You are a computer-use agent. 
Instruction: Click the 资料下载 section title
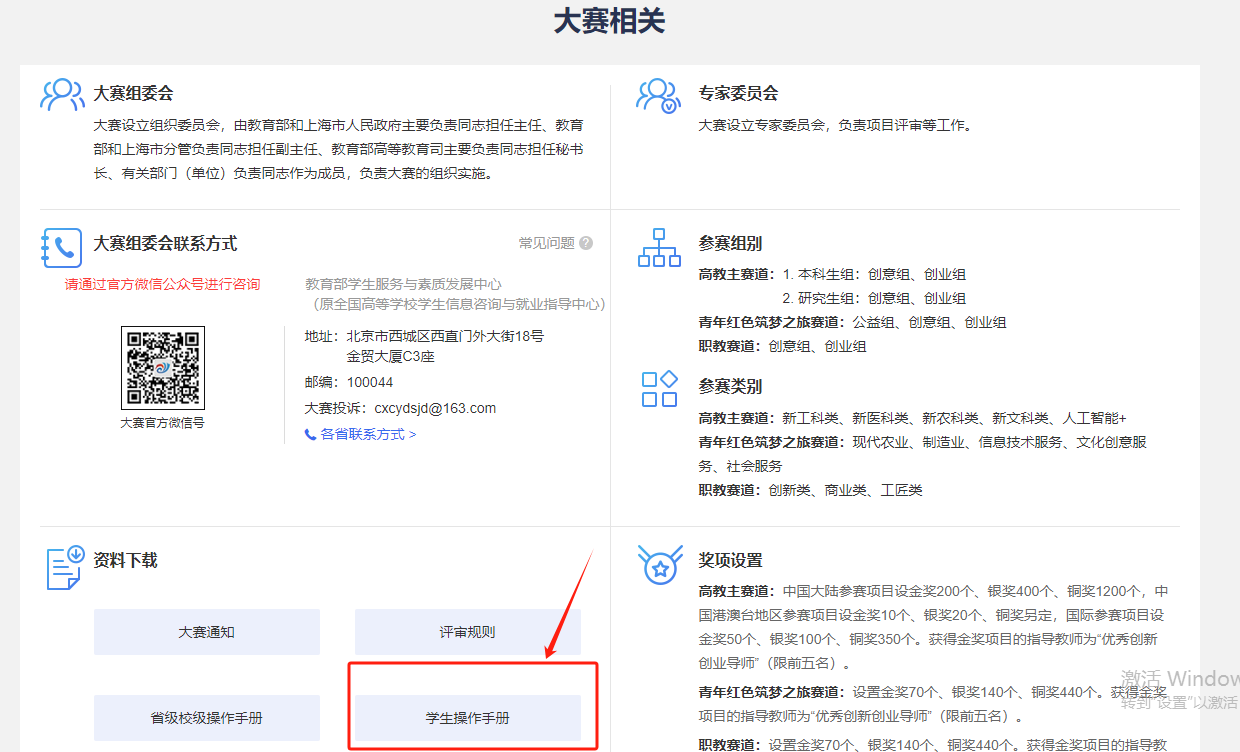pyautogui.click(x=125, y=561)
